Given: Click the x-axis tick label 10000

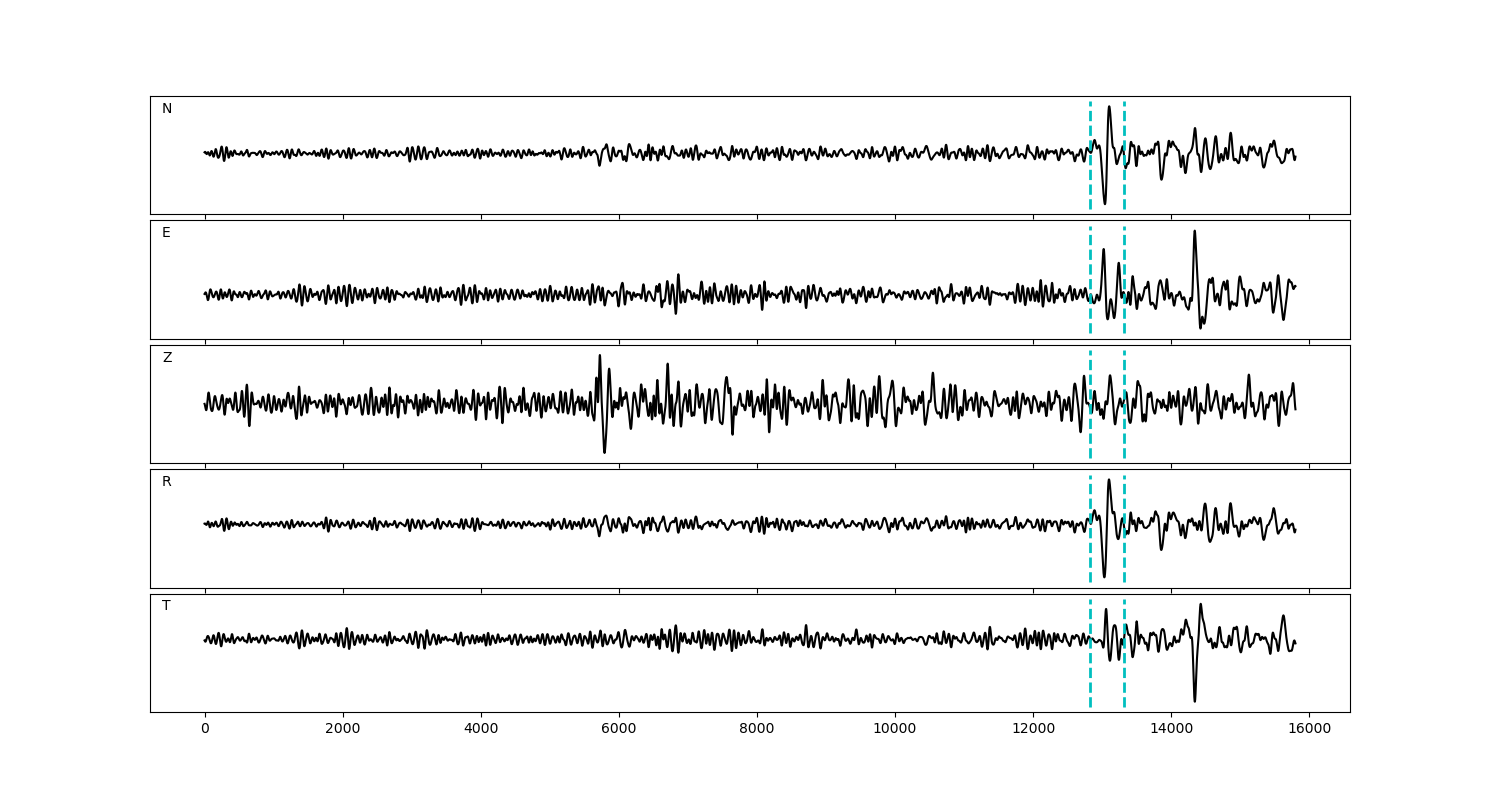Looking at the screenshot, I should pyautogui.click(x=894, y=729).
